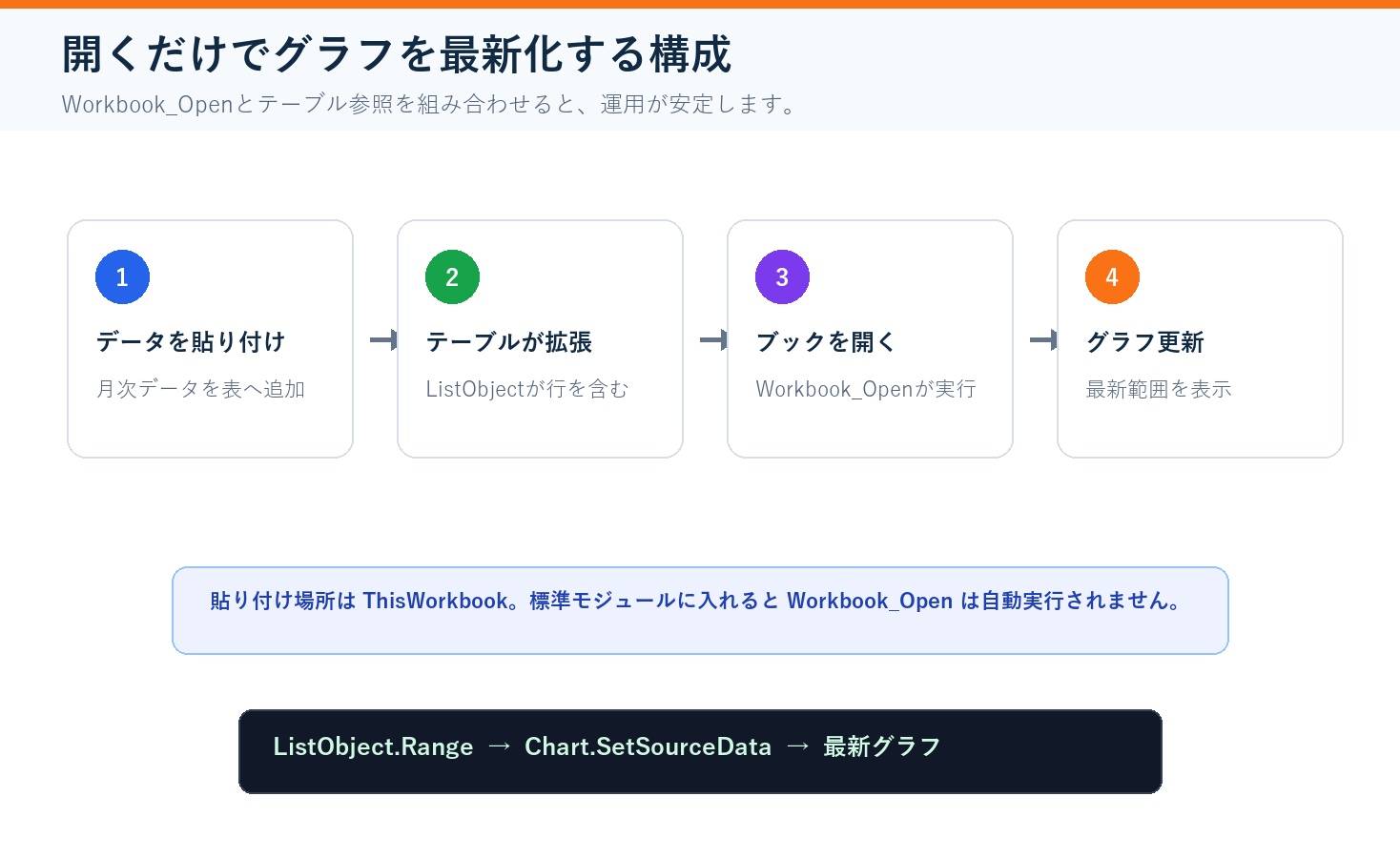Click the blue step 1 circle
Viewport: 1400px width, 858px height.
pyautogui.click(x=122, y=276)
